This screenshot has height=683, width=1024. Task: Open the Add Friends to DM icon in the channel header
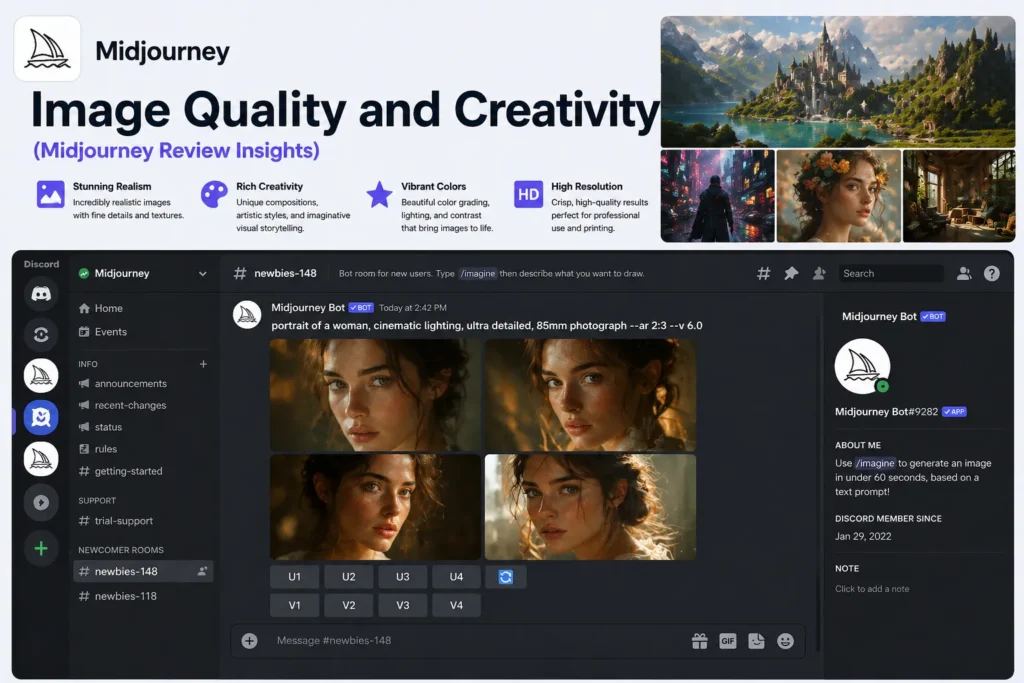coord(819,274)
